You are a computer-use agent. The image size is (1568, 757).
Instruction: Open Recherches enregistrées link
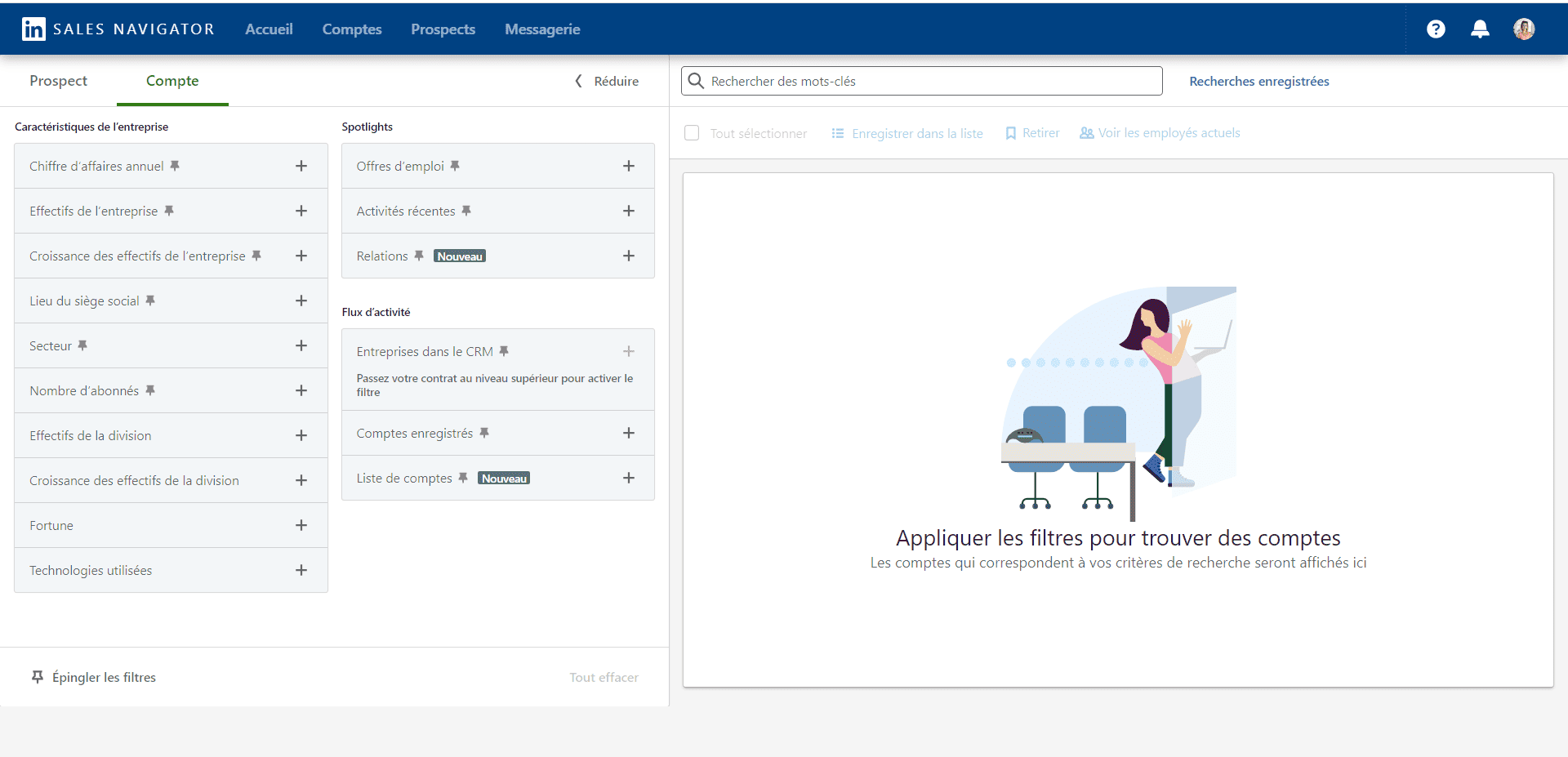[x=1259, y=81]
